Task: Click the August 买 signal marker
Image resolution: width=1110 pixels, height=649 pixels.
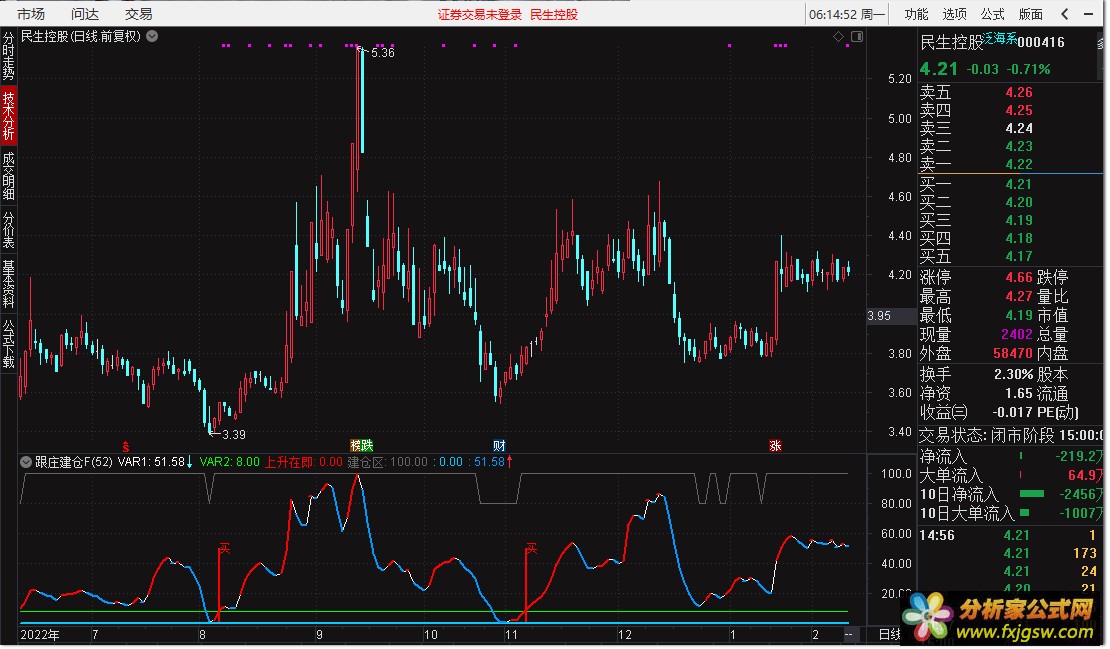Action: point(225,548)
